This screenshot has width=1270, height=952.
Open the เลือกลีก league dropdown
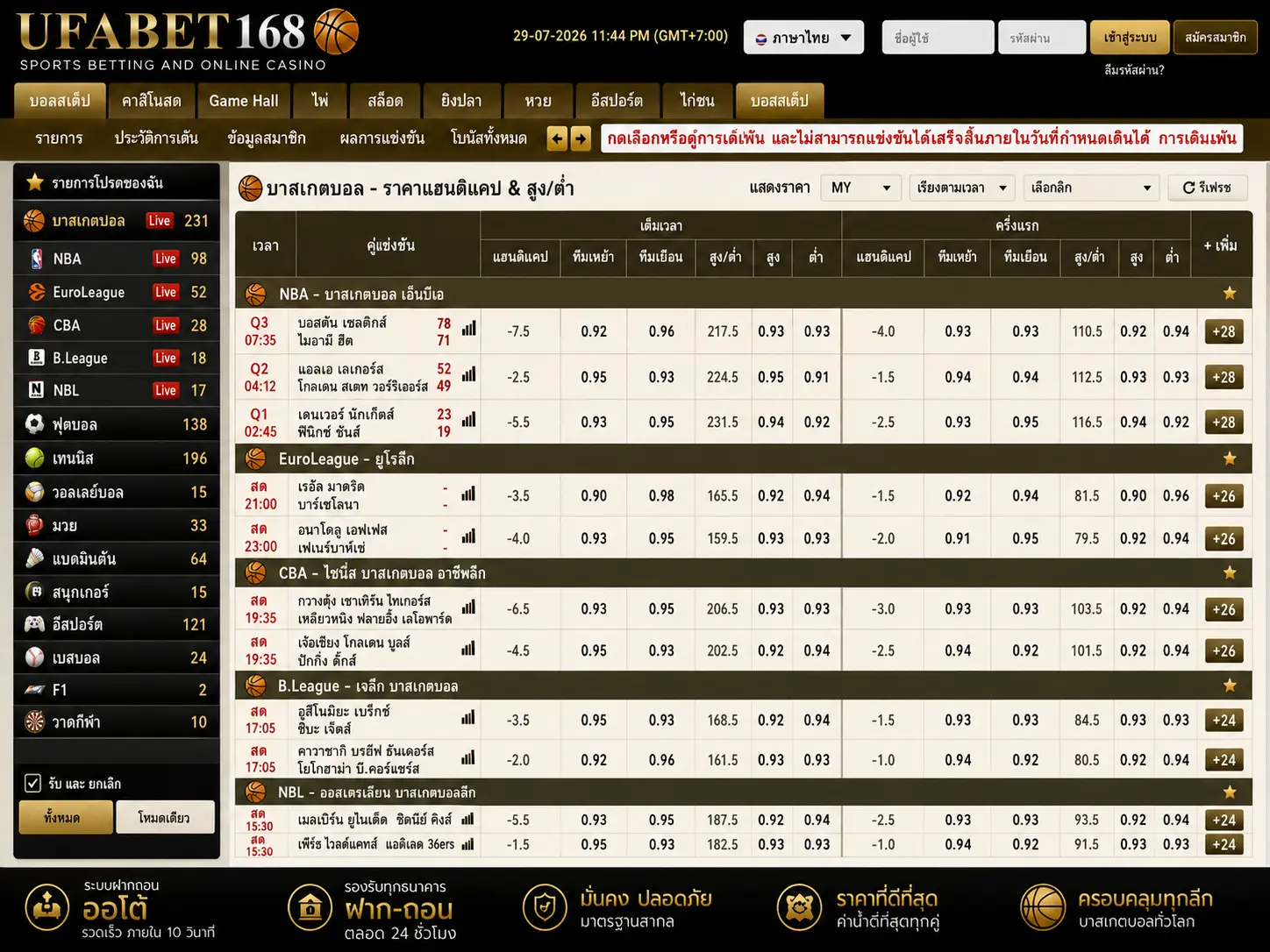(x=1091, y=188)
